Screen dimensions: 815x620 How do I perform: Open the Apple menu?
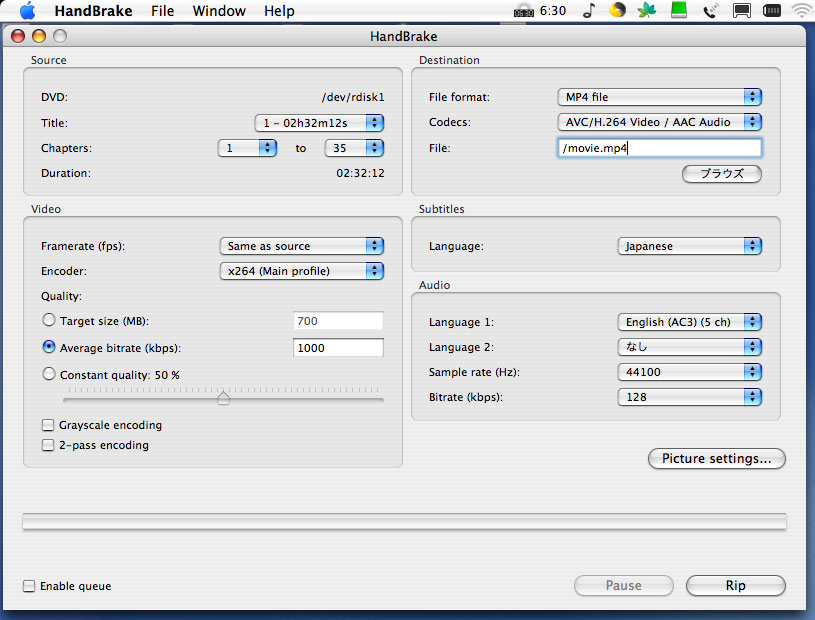(27, 11)
